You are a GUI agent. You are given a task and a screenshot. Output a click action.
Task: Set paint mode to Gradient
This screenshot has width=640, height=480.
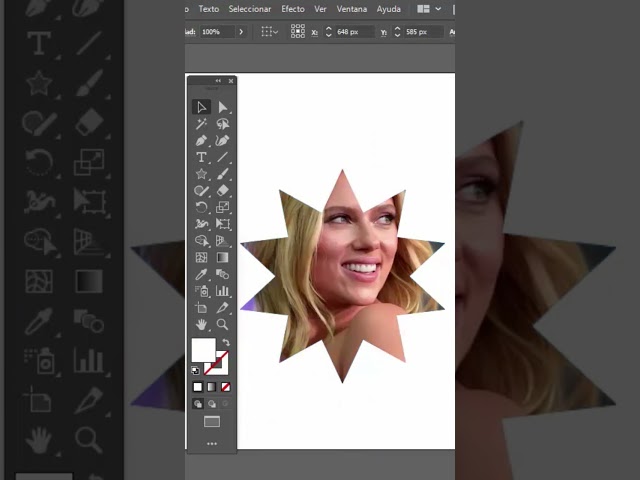tap(211, 387)
